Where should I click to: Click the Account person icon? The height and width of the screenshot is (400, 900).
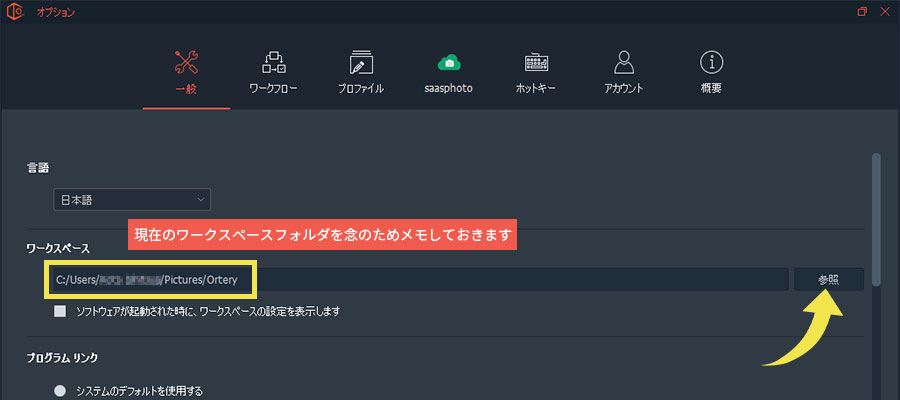[x=624, y=62]
